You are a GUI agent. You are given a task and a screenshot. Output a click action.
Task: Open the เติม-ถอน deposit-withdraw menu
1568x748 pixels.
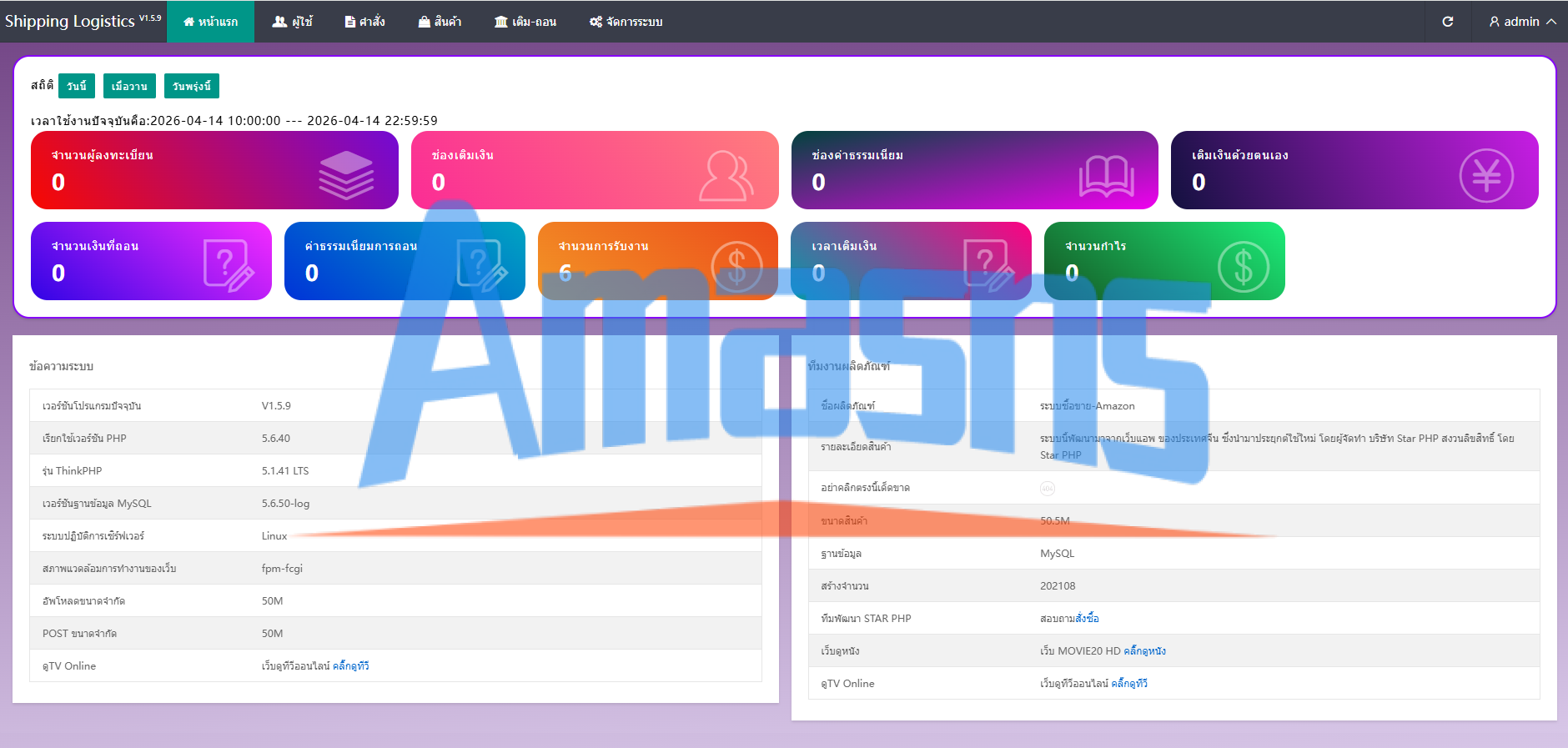point(525,22)
